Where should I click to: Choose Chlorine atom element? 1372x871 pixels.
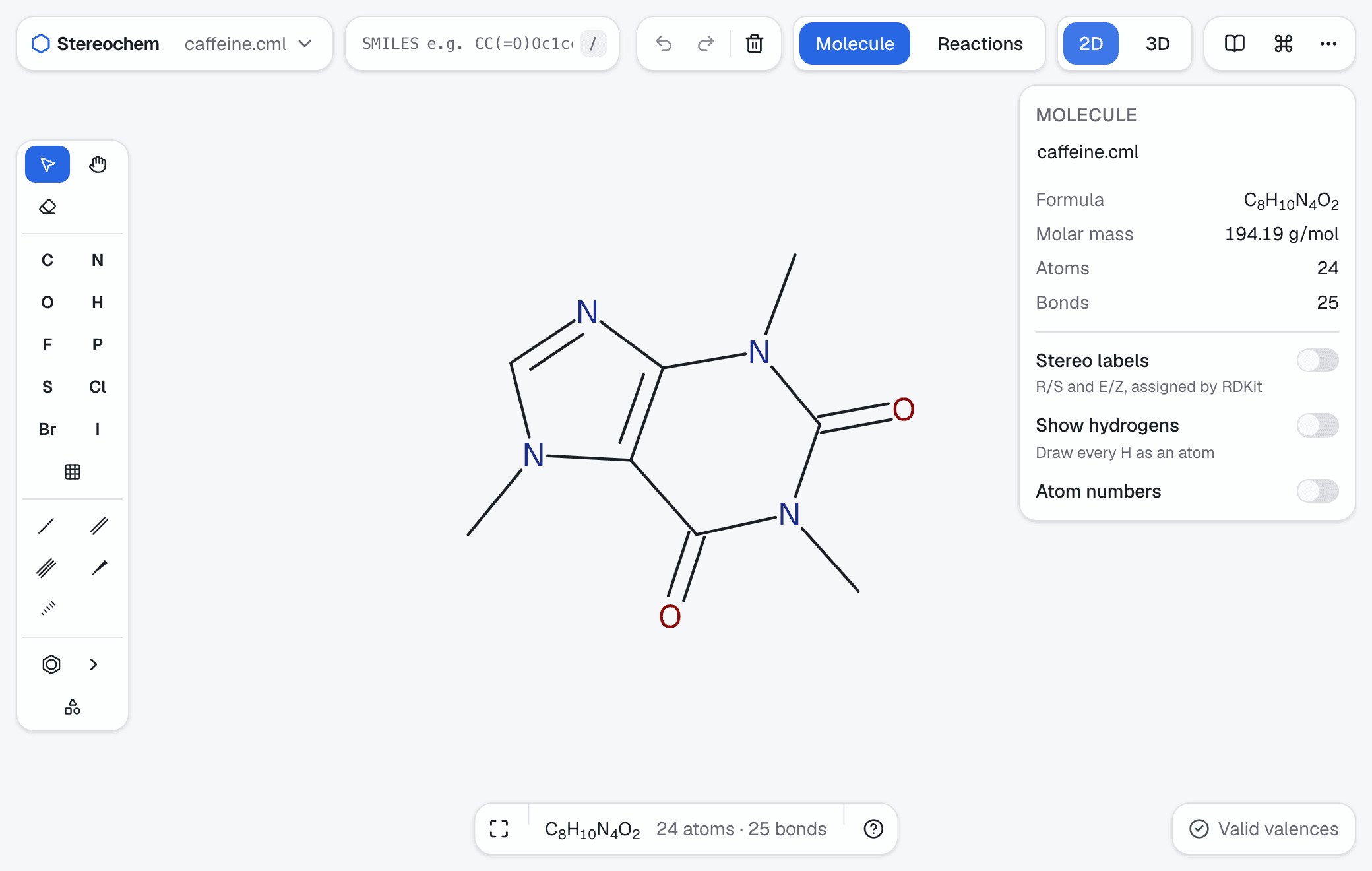[98, 387]
